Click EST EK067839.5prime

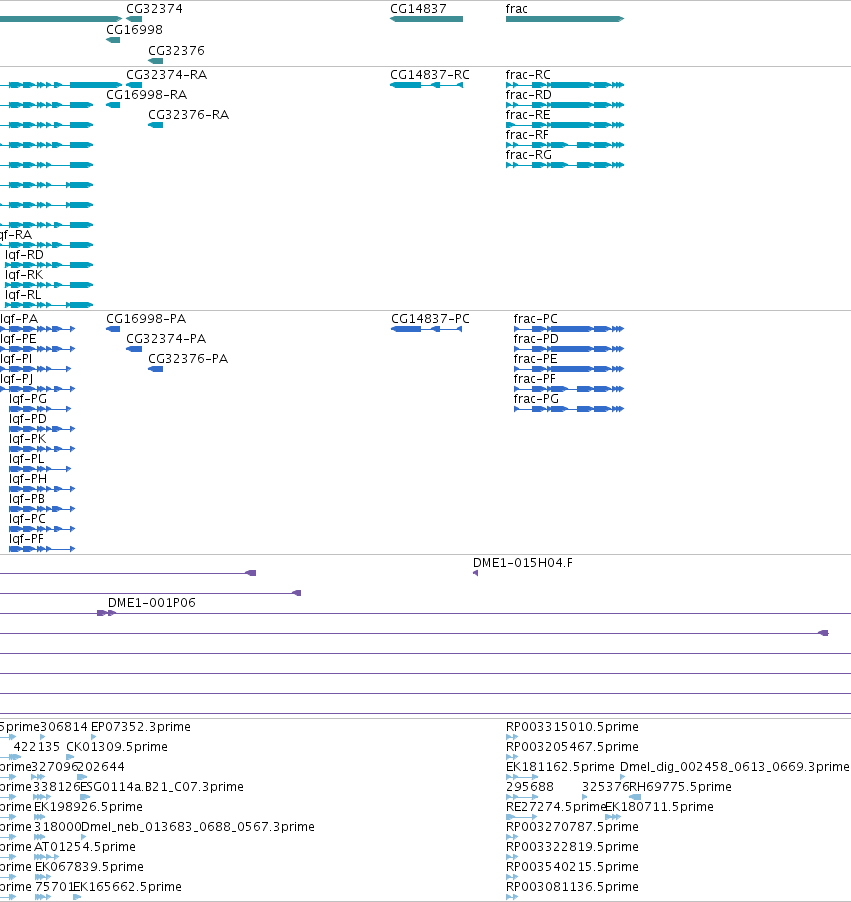pos(89,867)
